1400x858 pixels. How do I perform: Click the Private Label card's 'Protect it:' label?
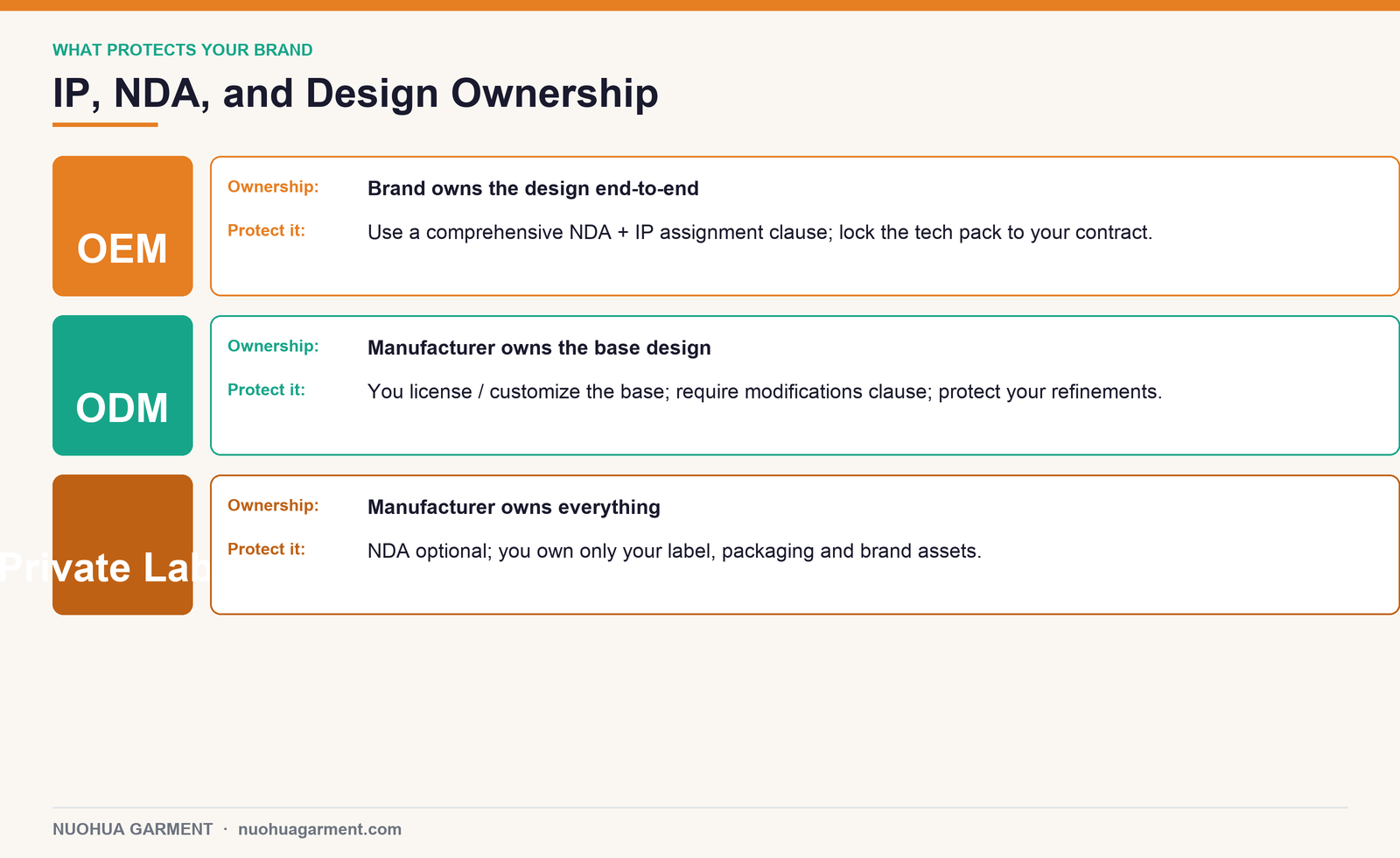[x=266, y=549]
